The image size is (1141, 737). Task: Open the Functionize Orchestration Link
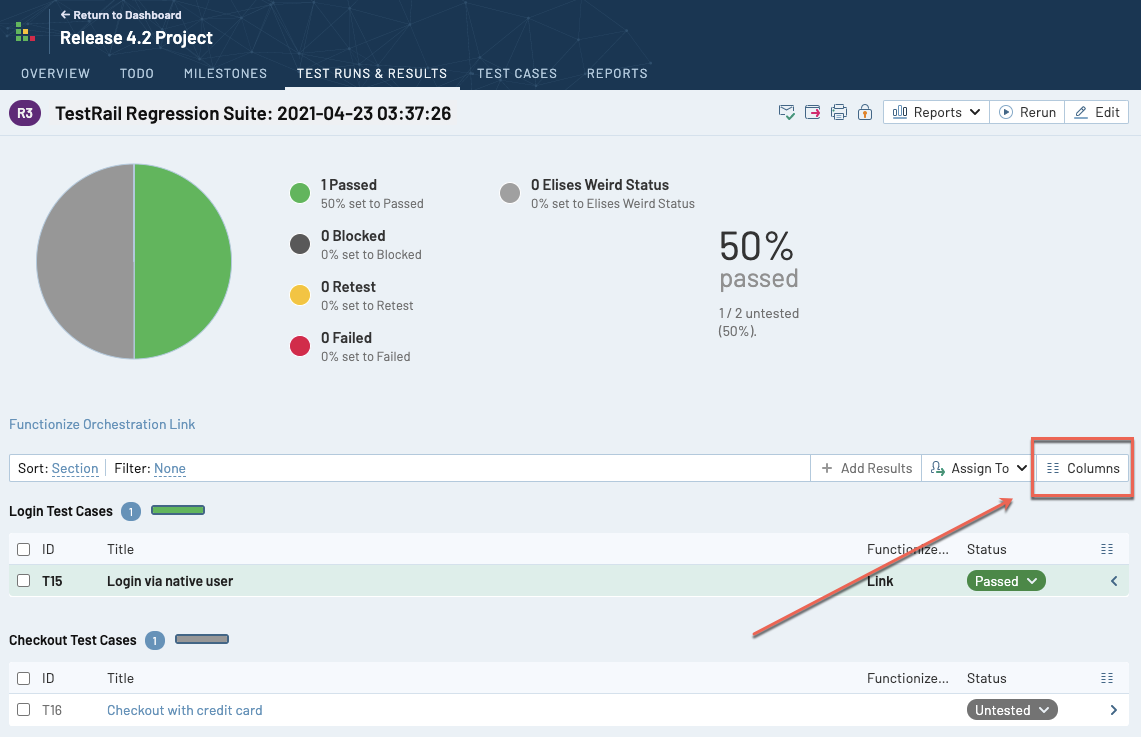(x=102, y=424)
